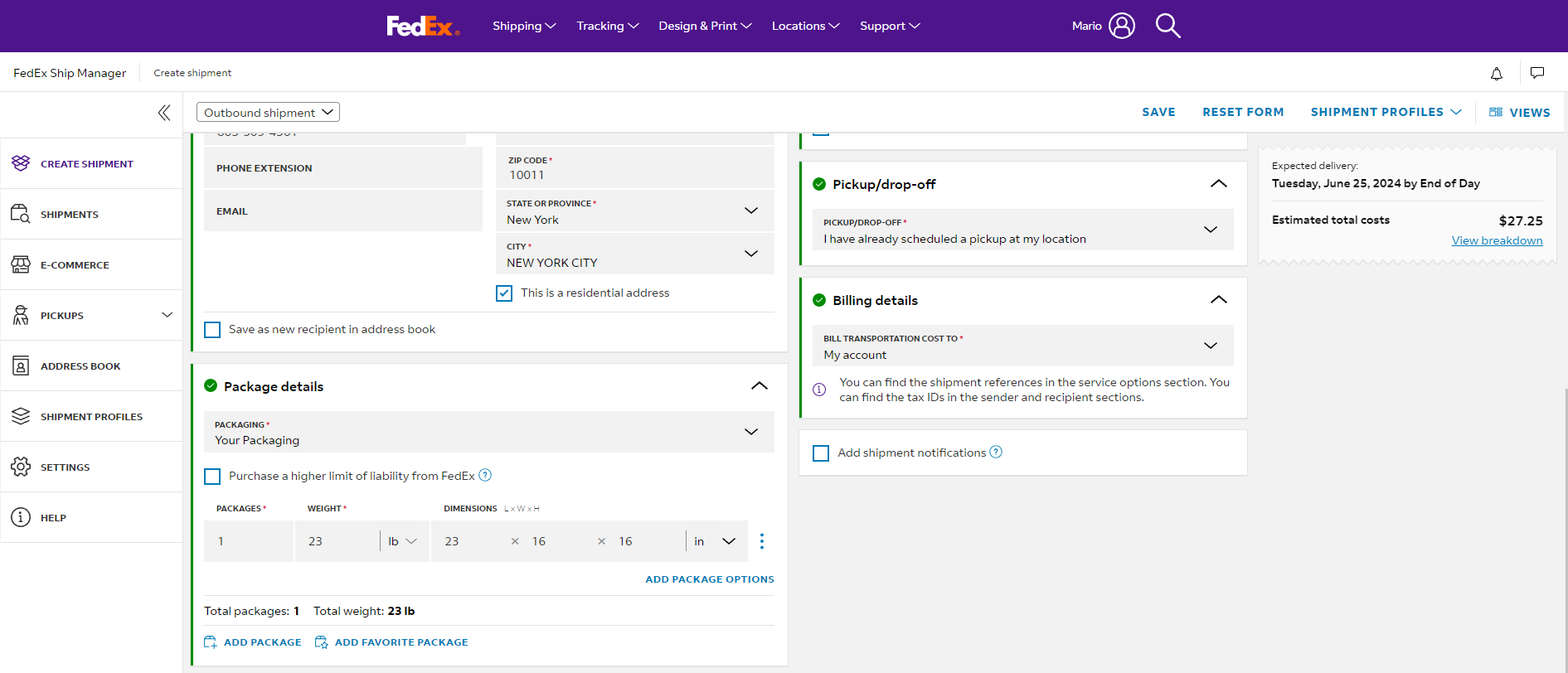The height and width of the screenshot is (673, 1568).
Task: Open the dimensions unit in dropdown
Action: (716, 541)
